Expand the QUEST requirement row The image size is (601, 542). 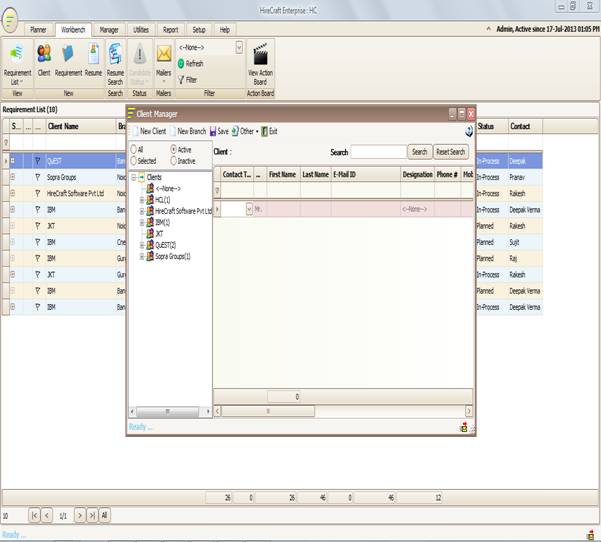(13, 161)
